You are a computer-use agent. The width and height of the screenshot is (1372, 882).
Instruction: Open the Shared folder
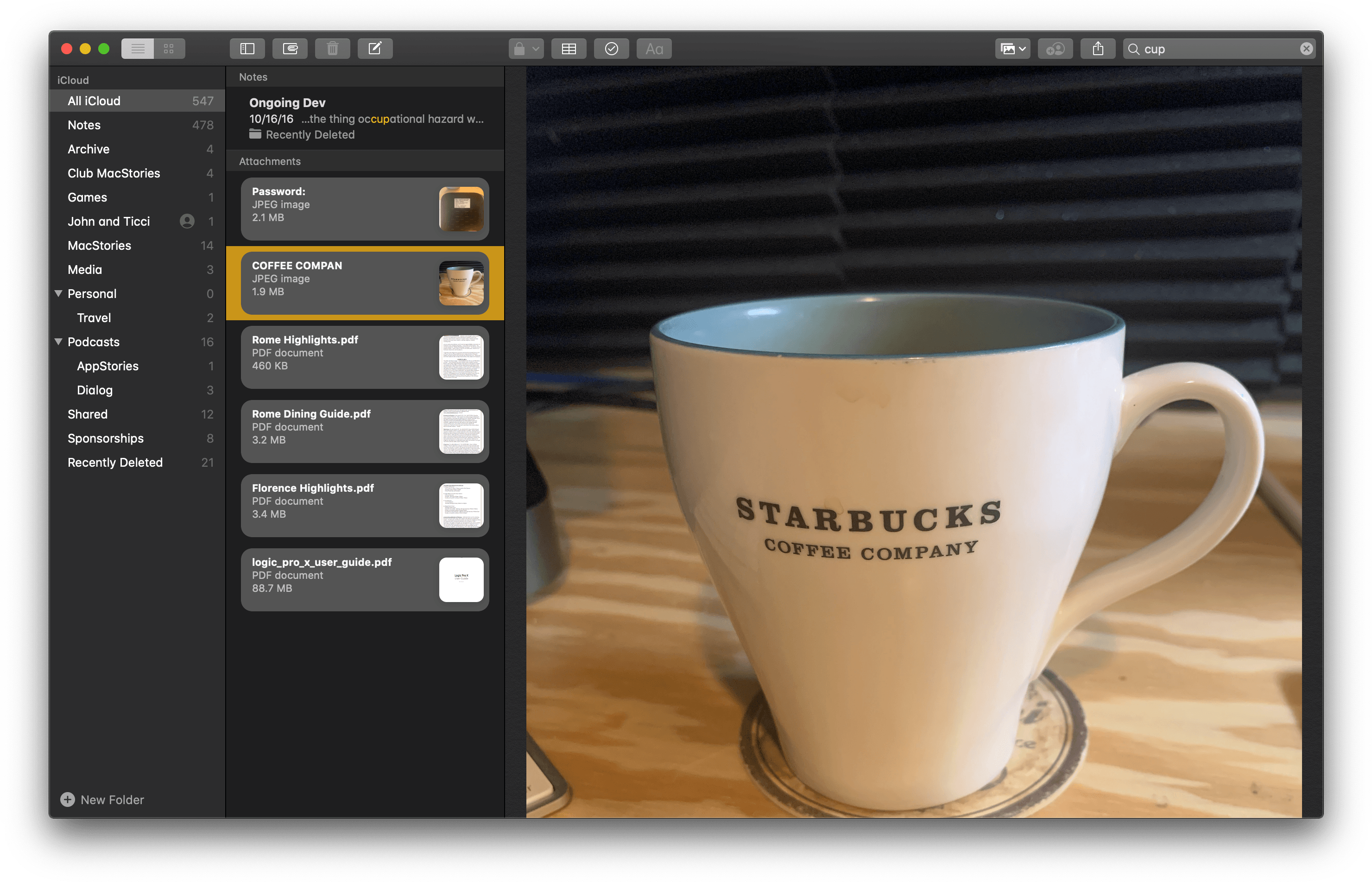point(138,414)
